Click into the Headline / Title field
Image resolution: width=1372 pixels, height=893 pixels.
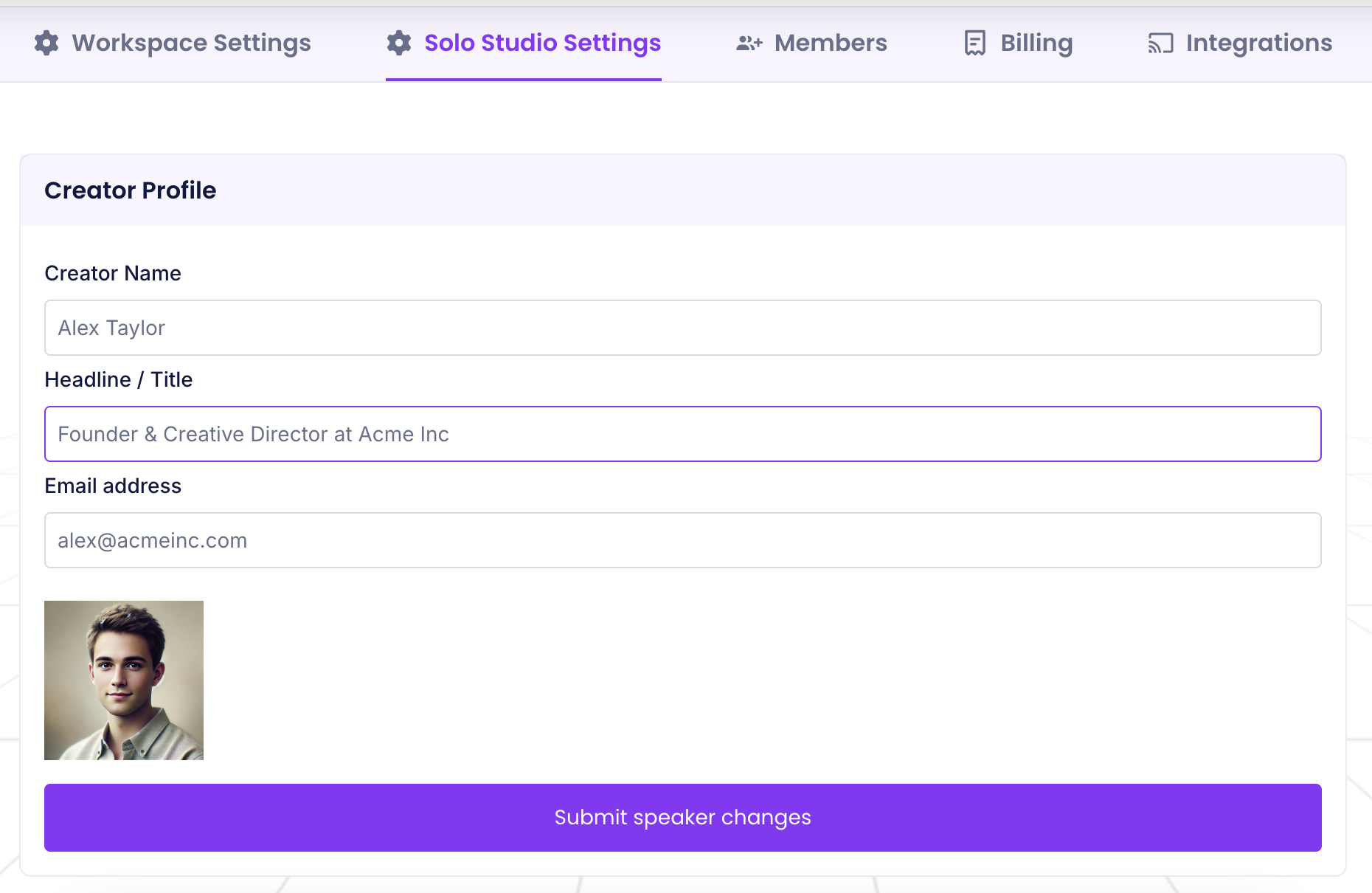click(683, 434)
